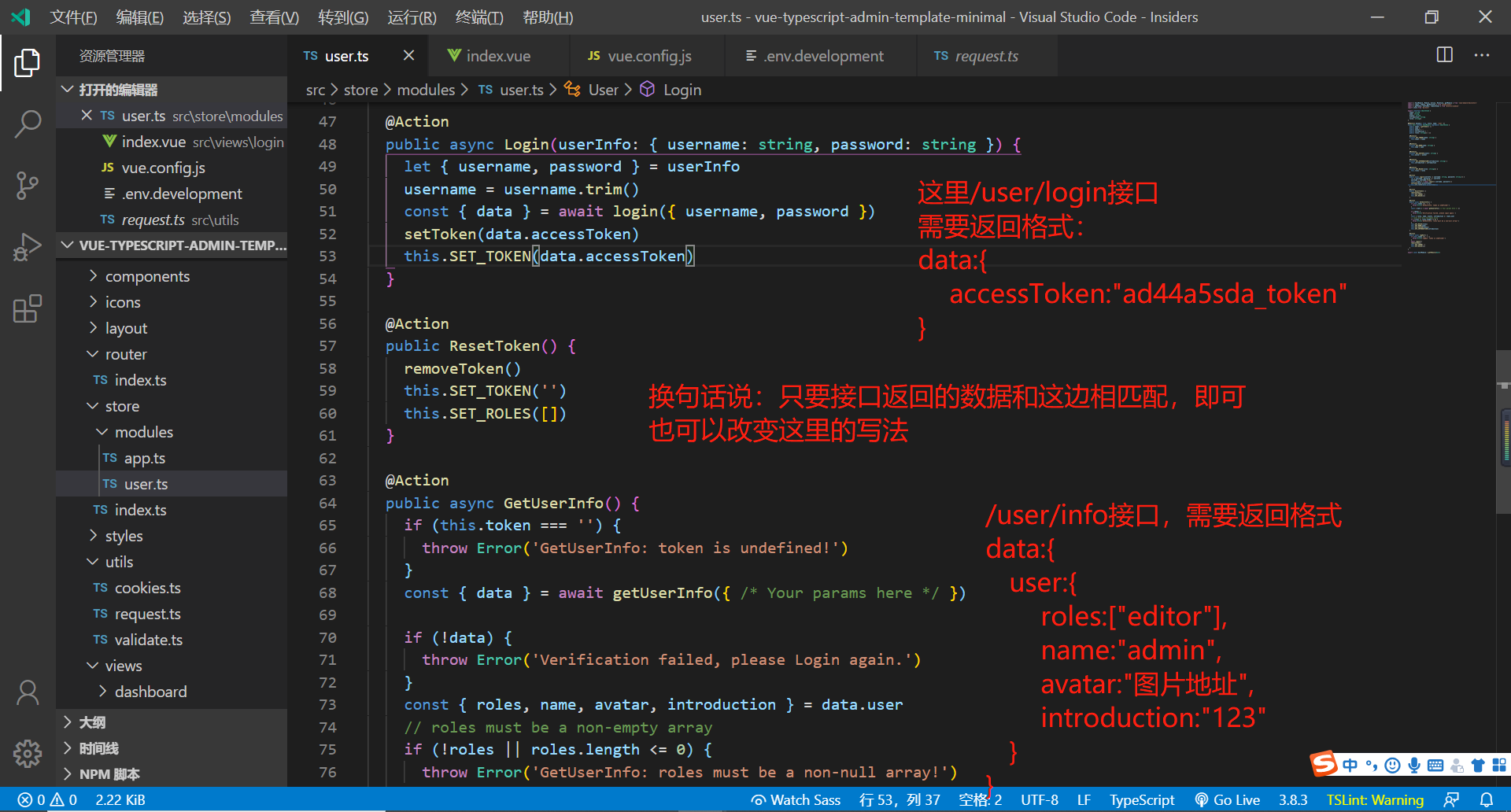Open the 运行(R) menu

pos(412,17)
